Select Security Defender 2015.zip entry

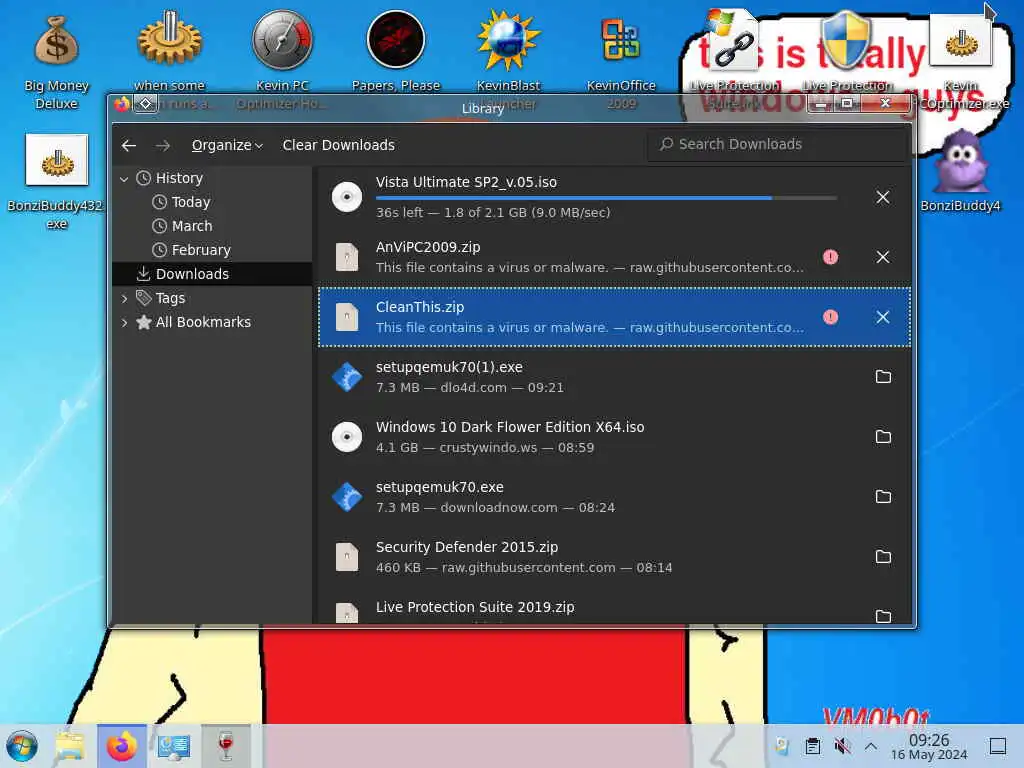[x=614, y=557]
